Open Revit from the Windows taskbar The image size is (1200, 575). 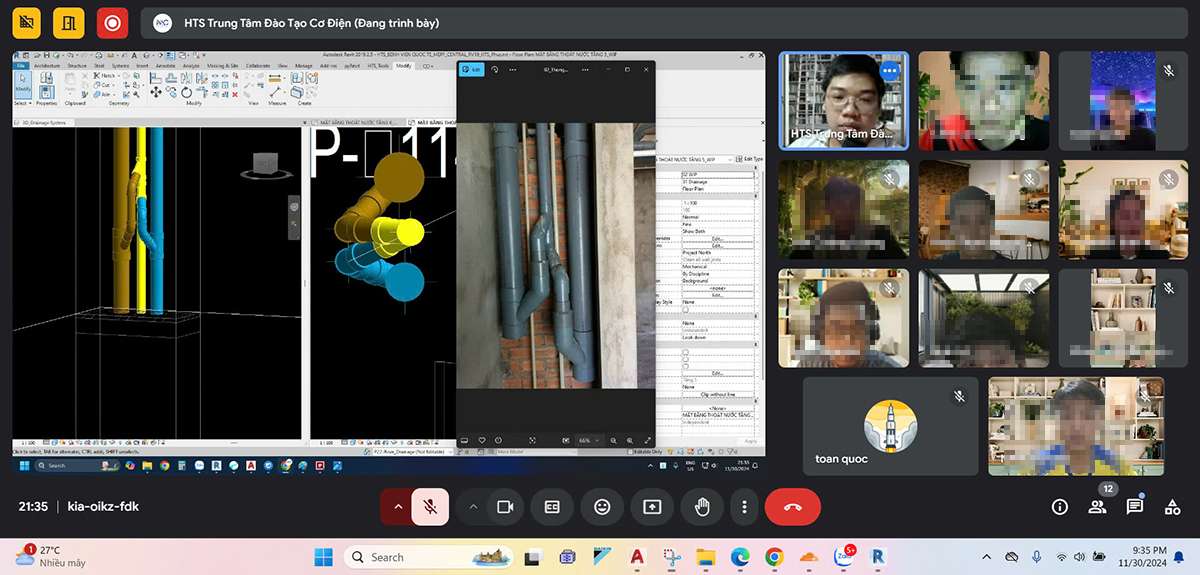click(879, 557)
